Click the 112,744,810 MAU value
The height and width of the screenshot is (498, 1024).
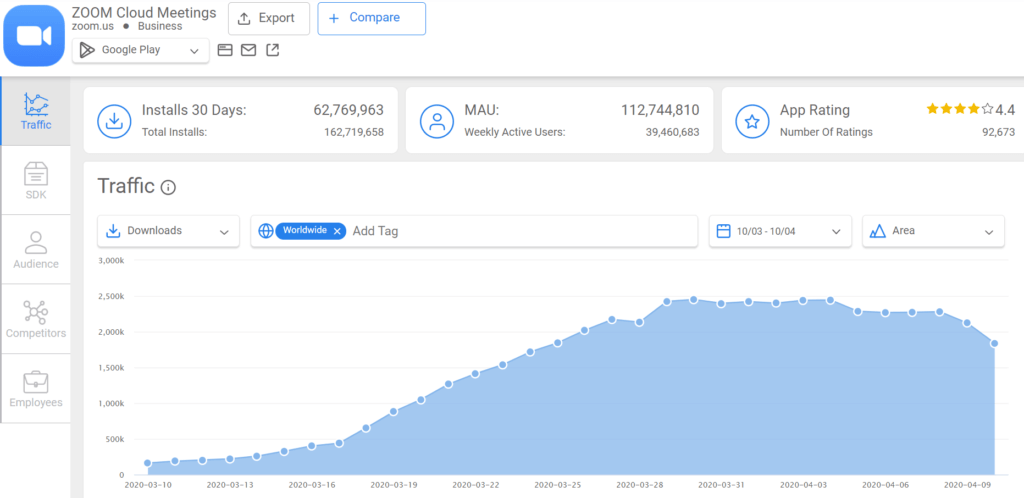pos(660,110)
